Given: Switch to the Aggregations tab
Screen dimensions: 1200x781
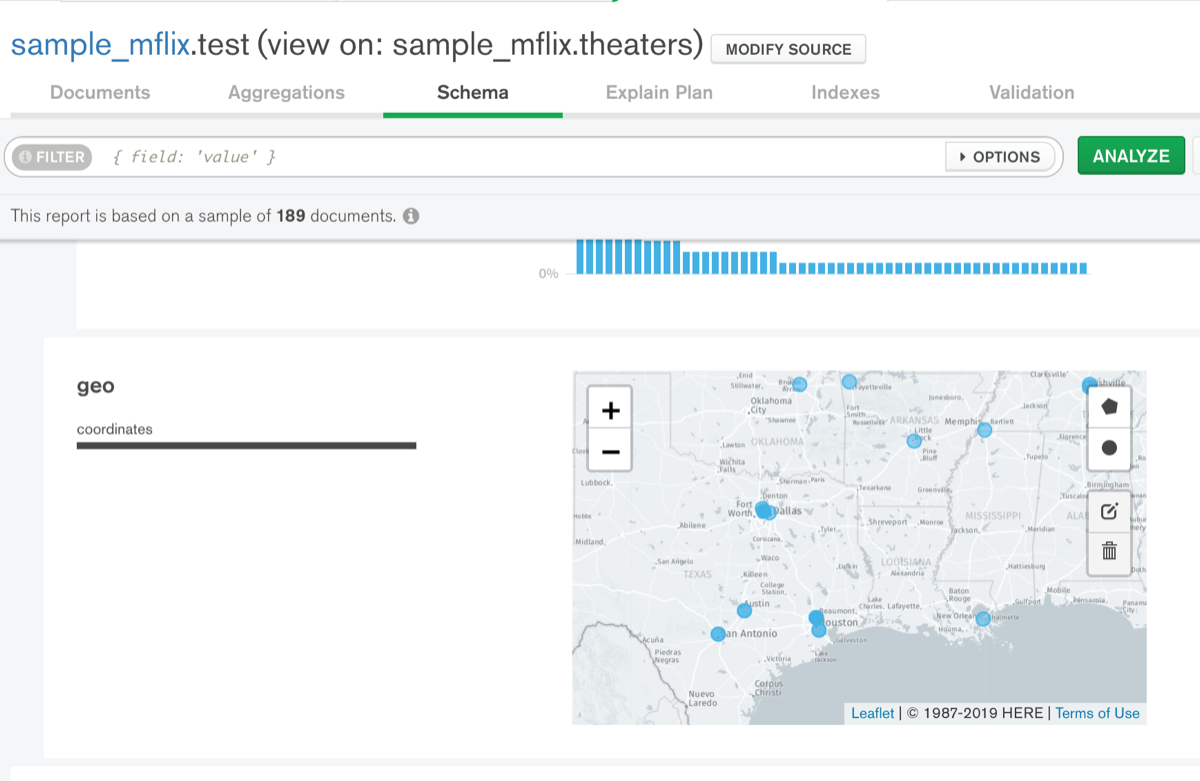Looking at the screenshot, I should (x=286, y=92).
